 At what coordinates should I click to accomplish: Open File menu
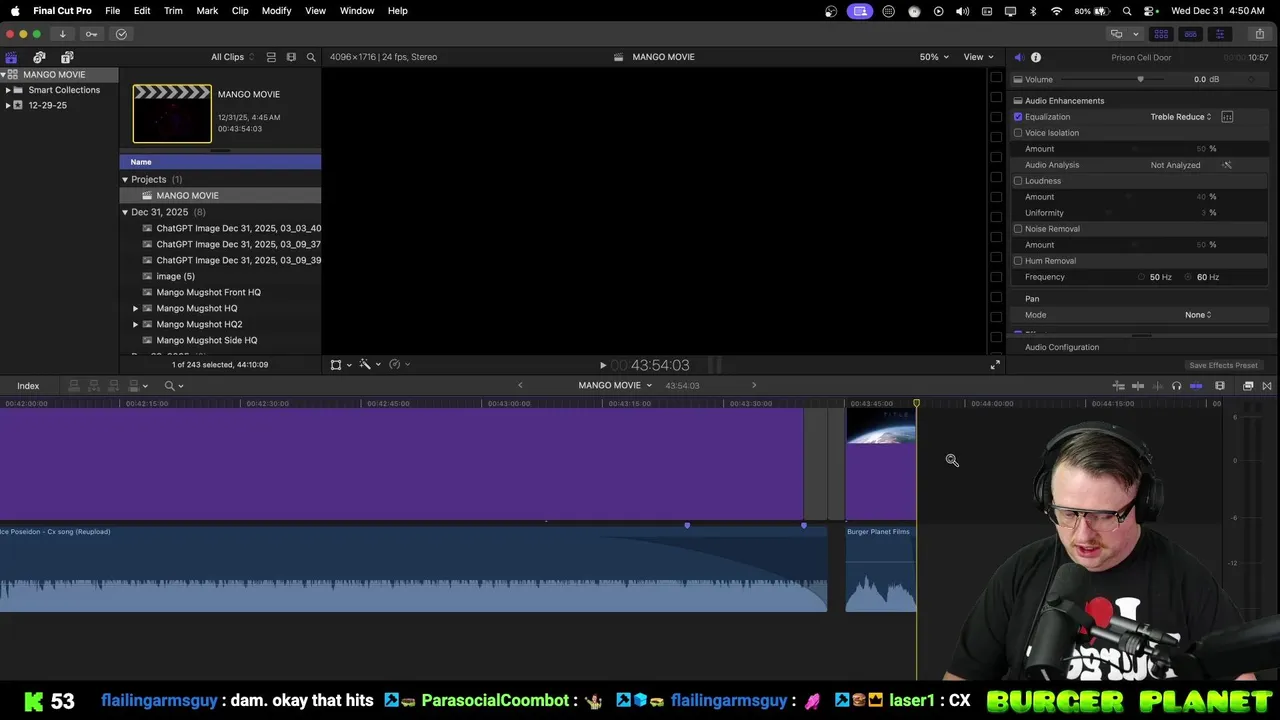click(x=113, y=11)
